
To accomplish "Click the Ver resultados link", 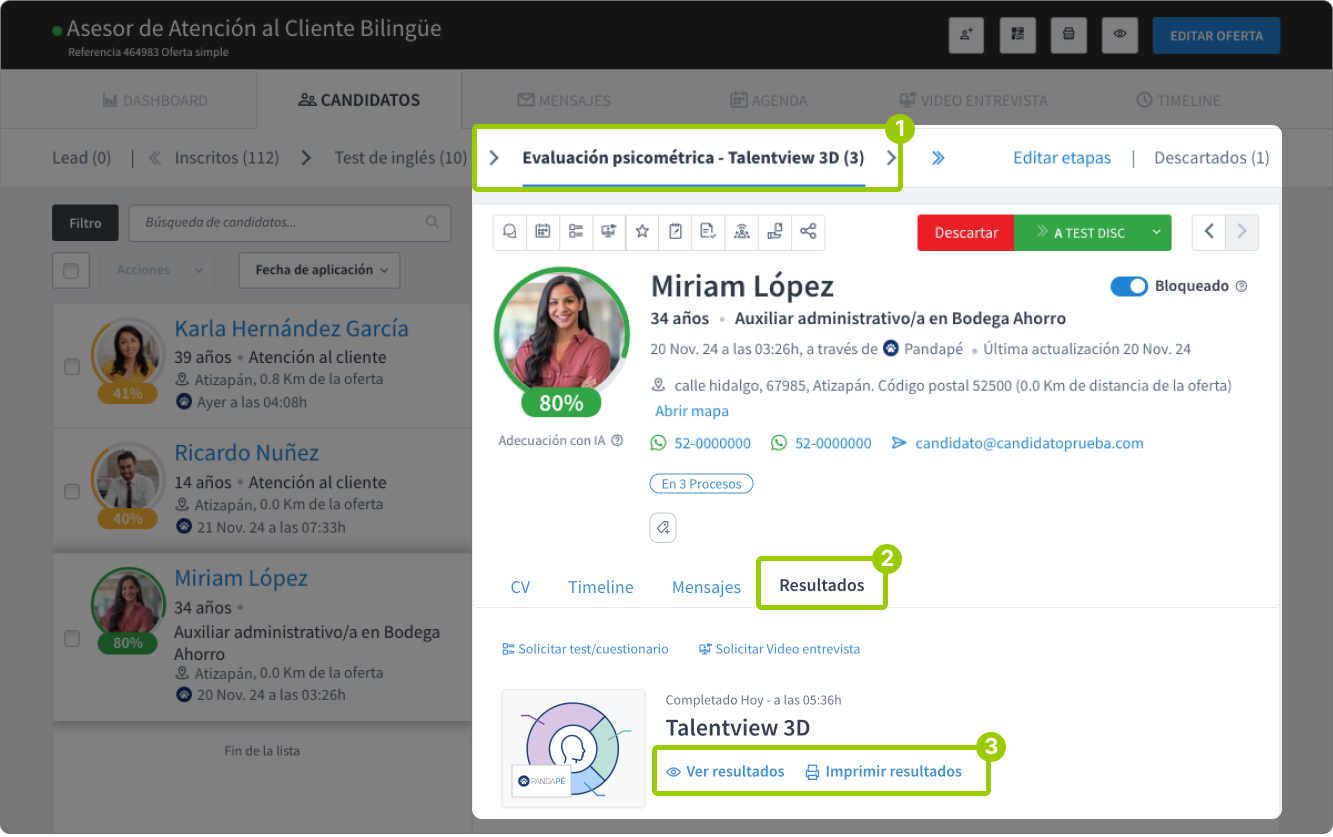I will (725, 772).
